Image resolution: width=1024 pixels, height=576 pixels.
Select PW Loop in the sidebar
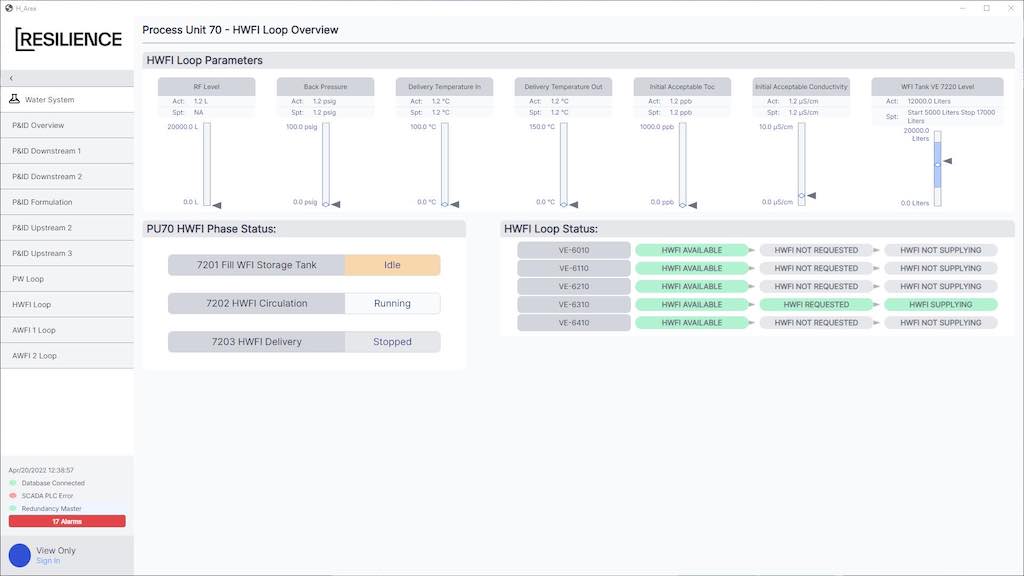pyautogui.click(x=67, y=279)
